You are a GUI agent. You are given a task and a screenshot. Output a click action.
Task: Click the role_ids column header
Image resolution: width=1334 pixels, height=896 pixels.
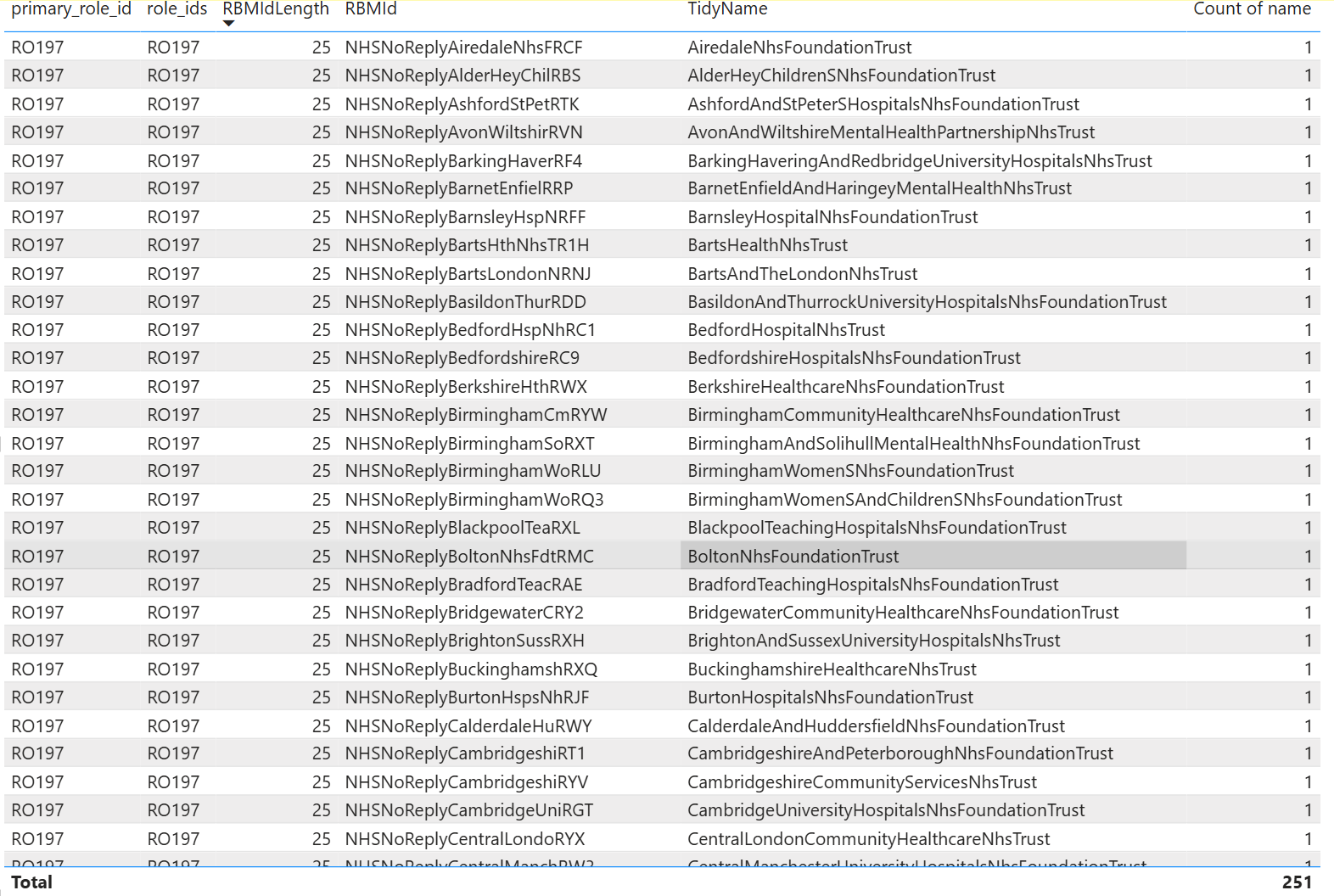[177, 8]
